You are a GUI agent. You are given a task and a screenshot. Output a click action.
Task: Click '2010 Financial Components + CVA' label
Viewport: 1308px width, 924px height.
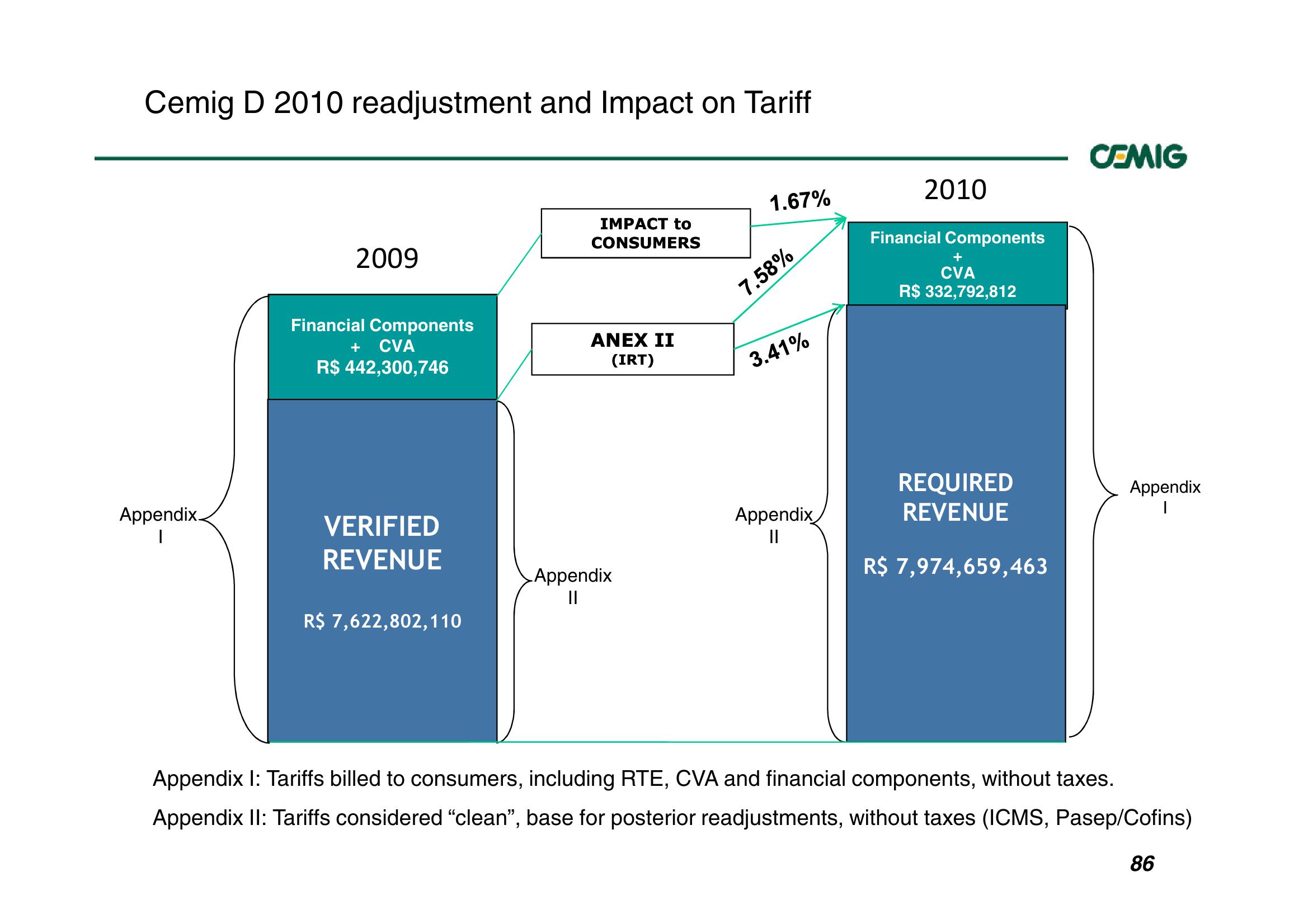(x=957, y=254)
